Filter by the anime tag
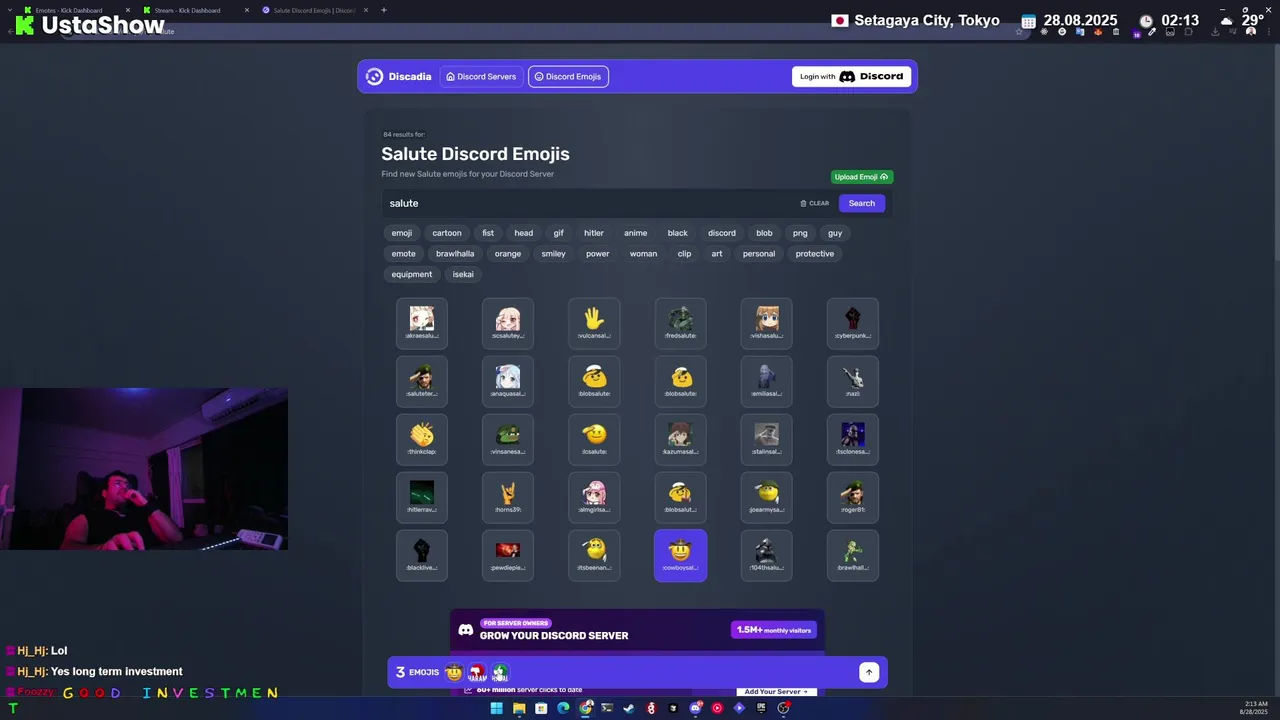Image resolution: width=1280 pixels, height=720 pixels. point(635,233)
